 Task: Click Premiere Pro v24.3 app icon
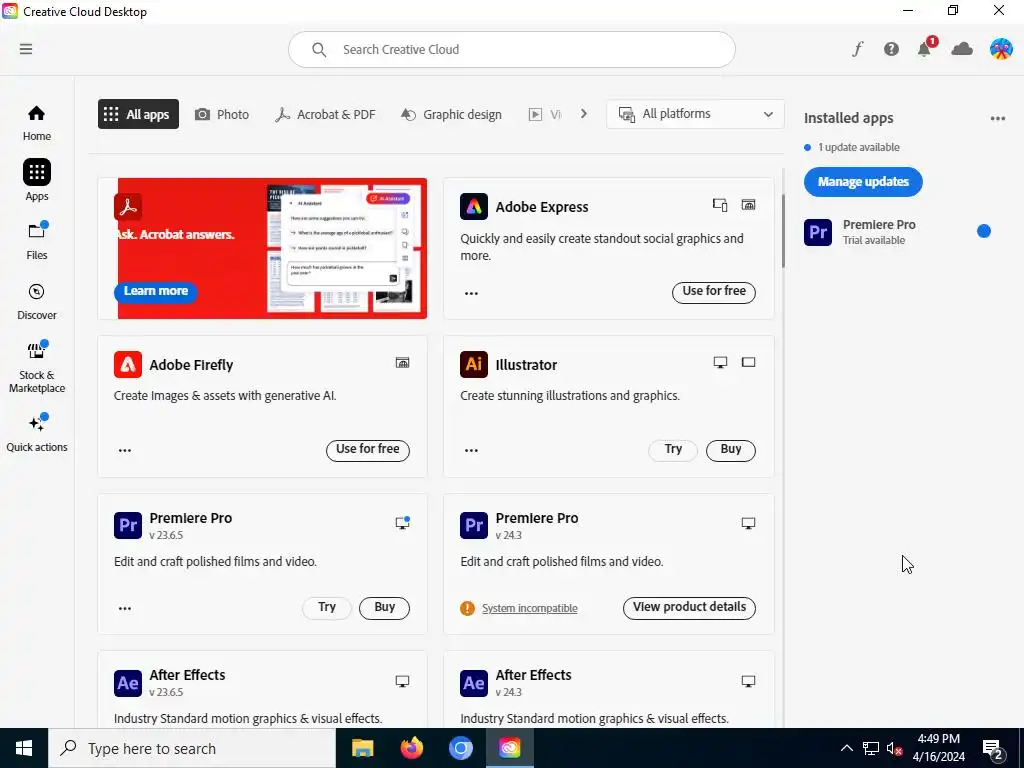(473, 525)
